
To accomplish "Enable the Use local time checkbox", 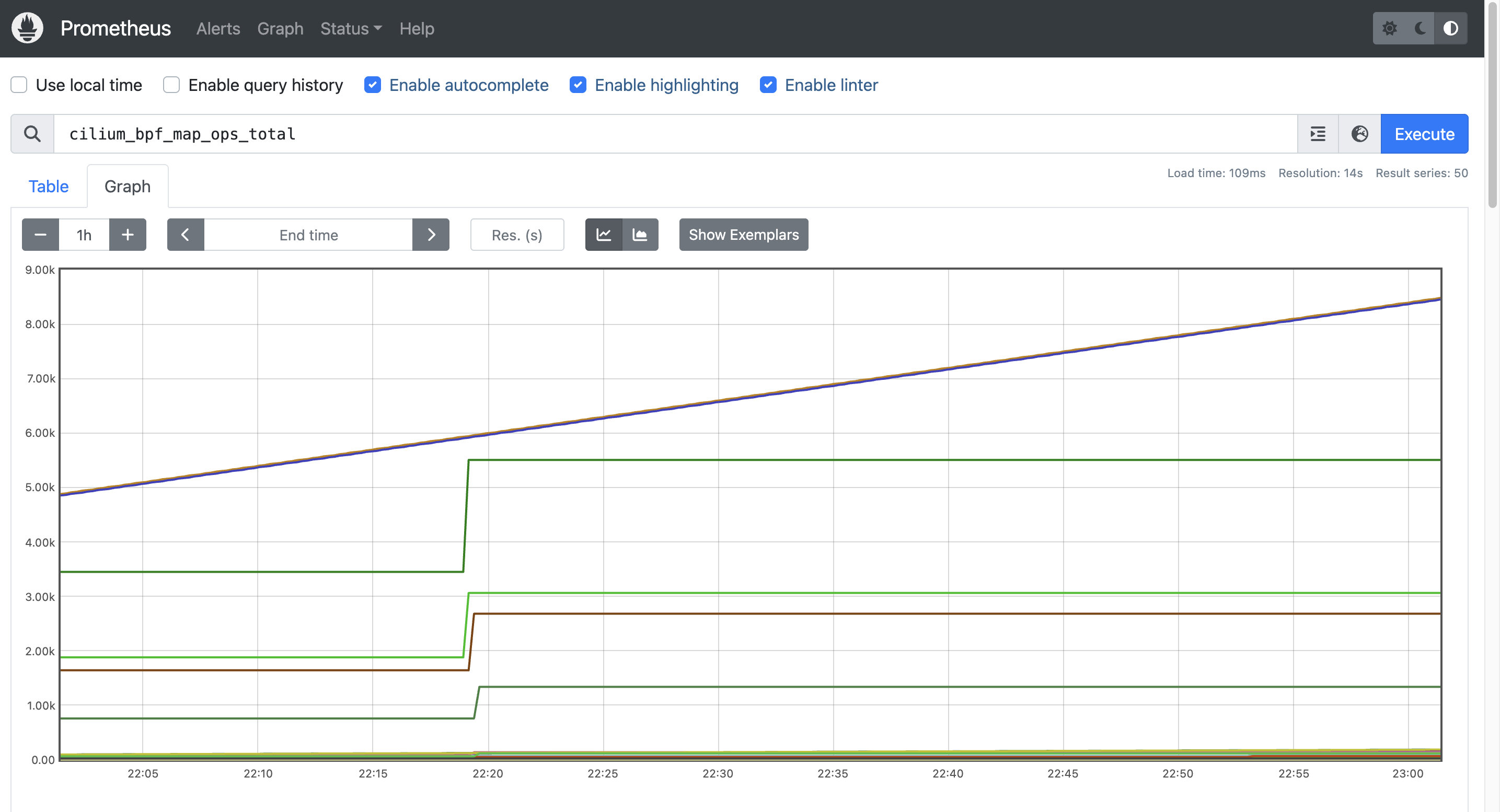I will [19, 85].
